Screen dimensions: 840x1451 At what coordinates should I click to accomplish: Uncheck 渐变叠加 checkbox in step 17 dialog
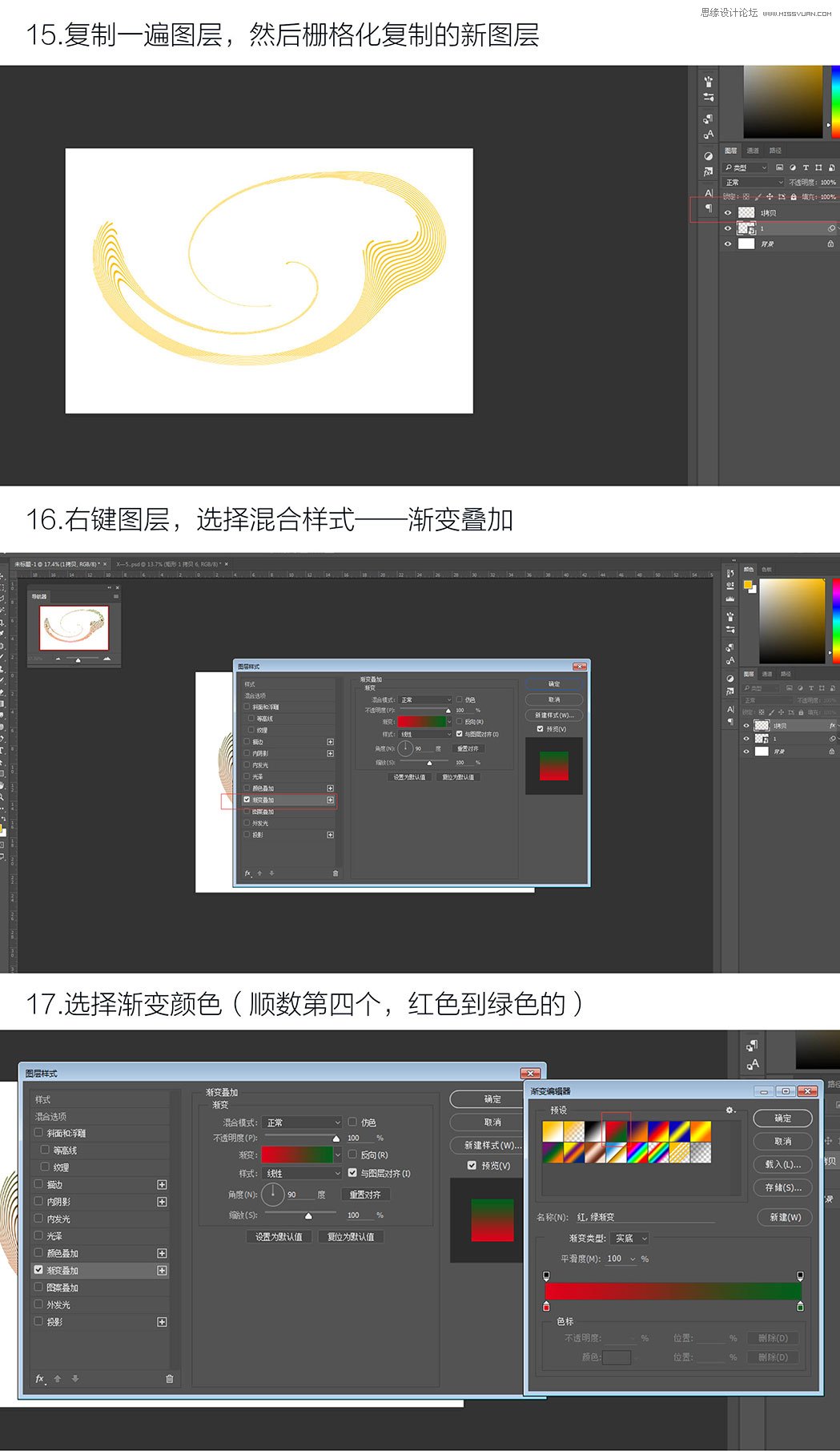(x=38, y=1270)
